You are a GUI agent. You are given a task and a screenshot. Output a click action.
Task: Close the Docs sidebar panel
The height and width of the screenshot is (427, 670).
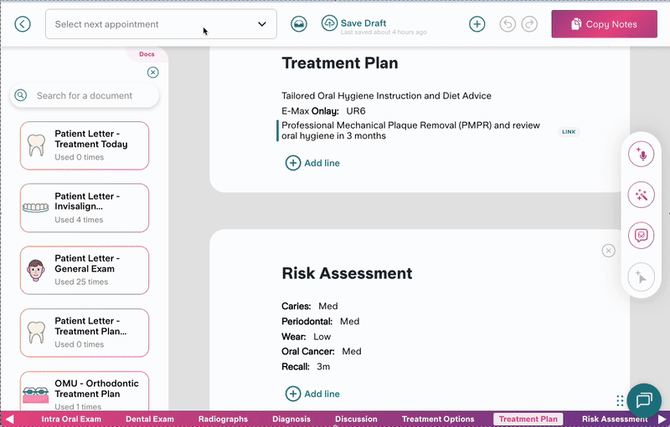pos(153,72)
